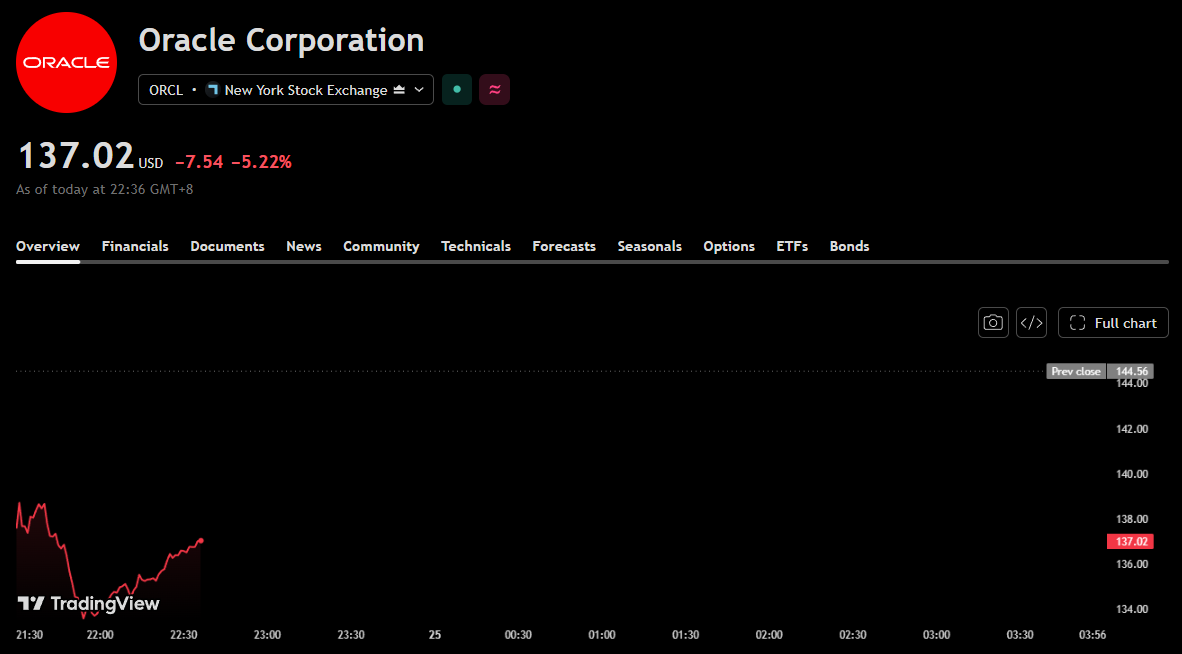
Task: Click the 25 date axis label
Action: point(434,634)
